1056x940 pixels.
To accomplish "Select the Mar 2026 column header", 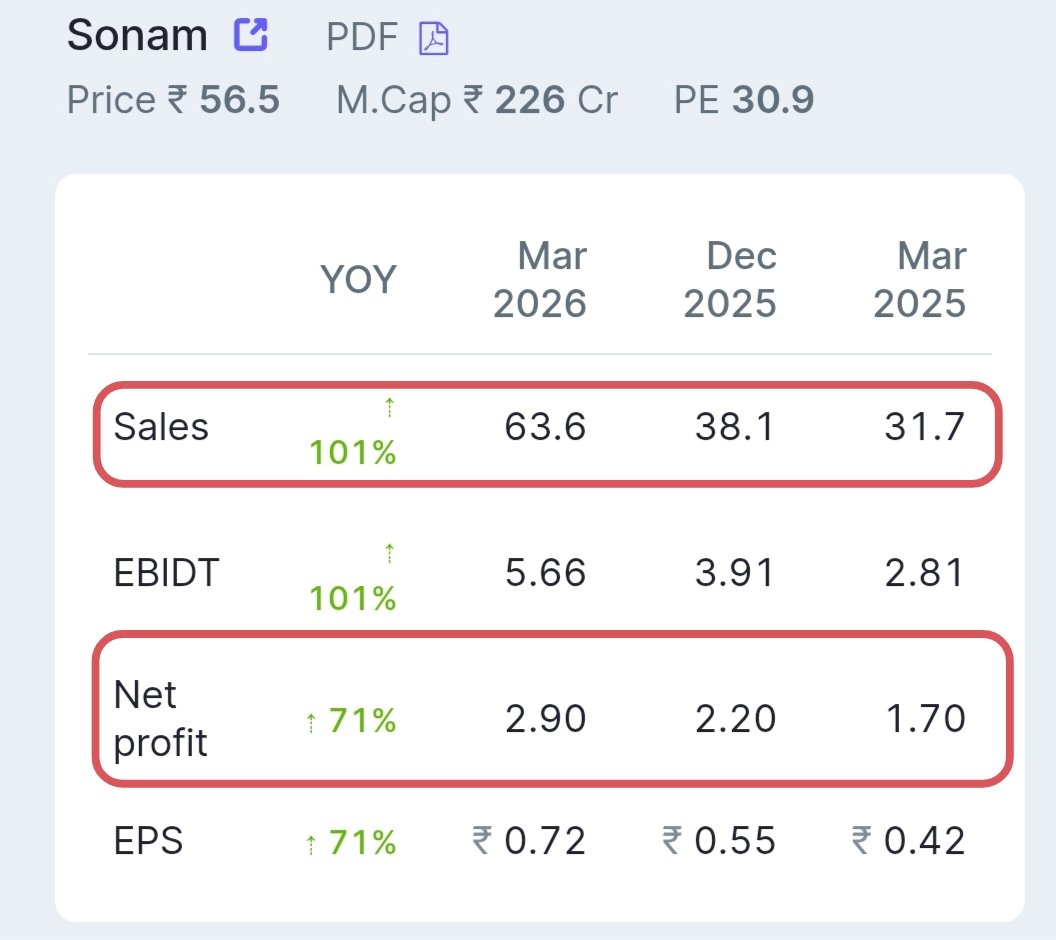I will tap(540, 279).
